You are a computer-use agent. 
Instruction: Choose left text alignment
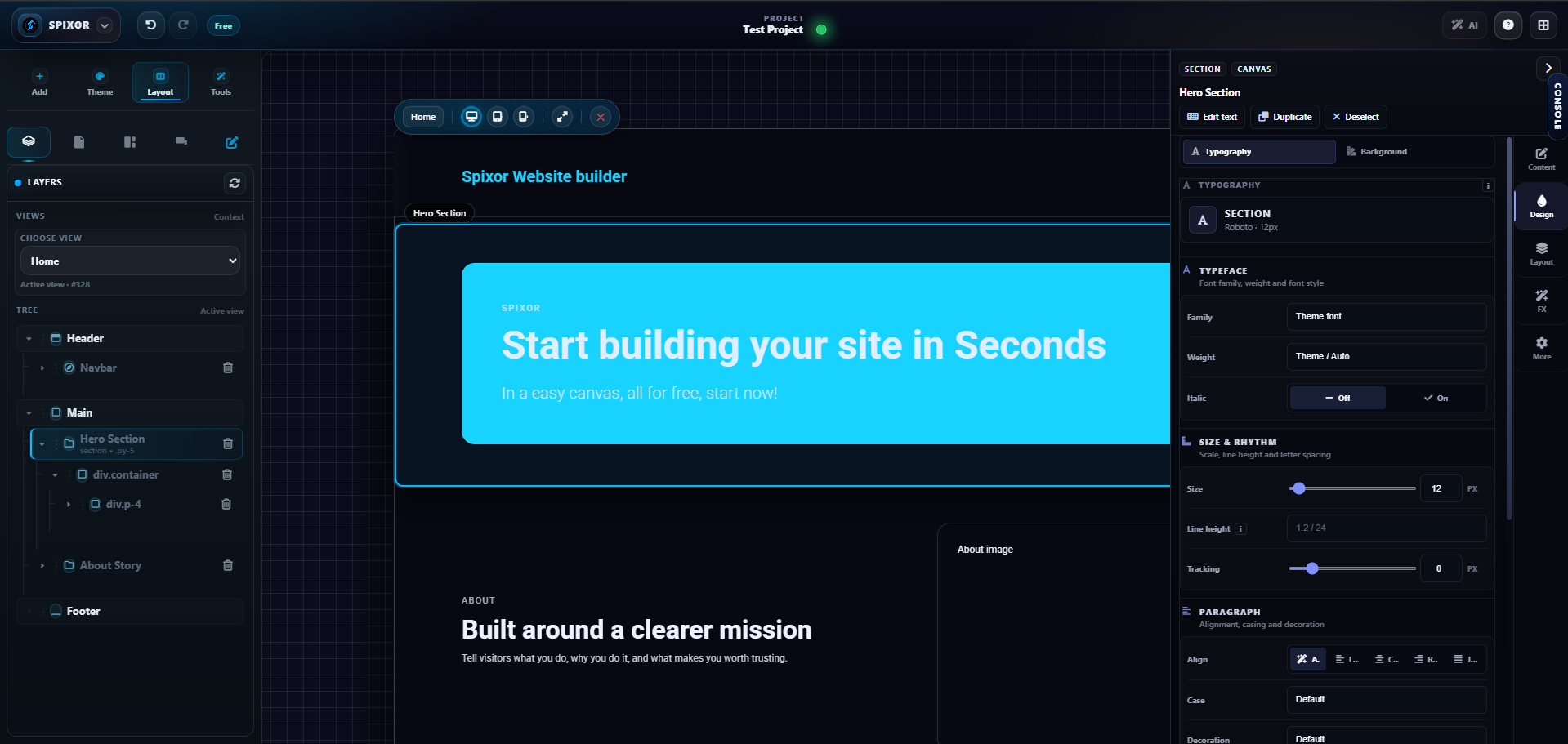(1347, 659)
